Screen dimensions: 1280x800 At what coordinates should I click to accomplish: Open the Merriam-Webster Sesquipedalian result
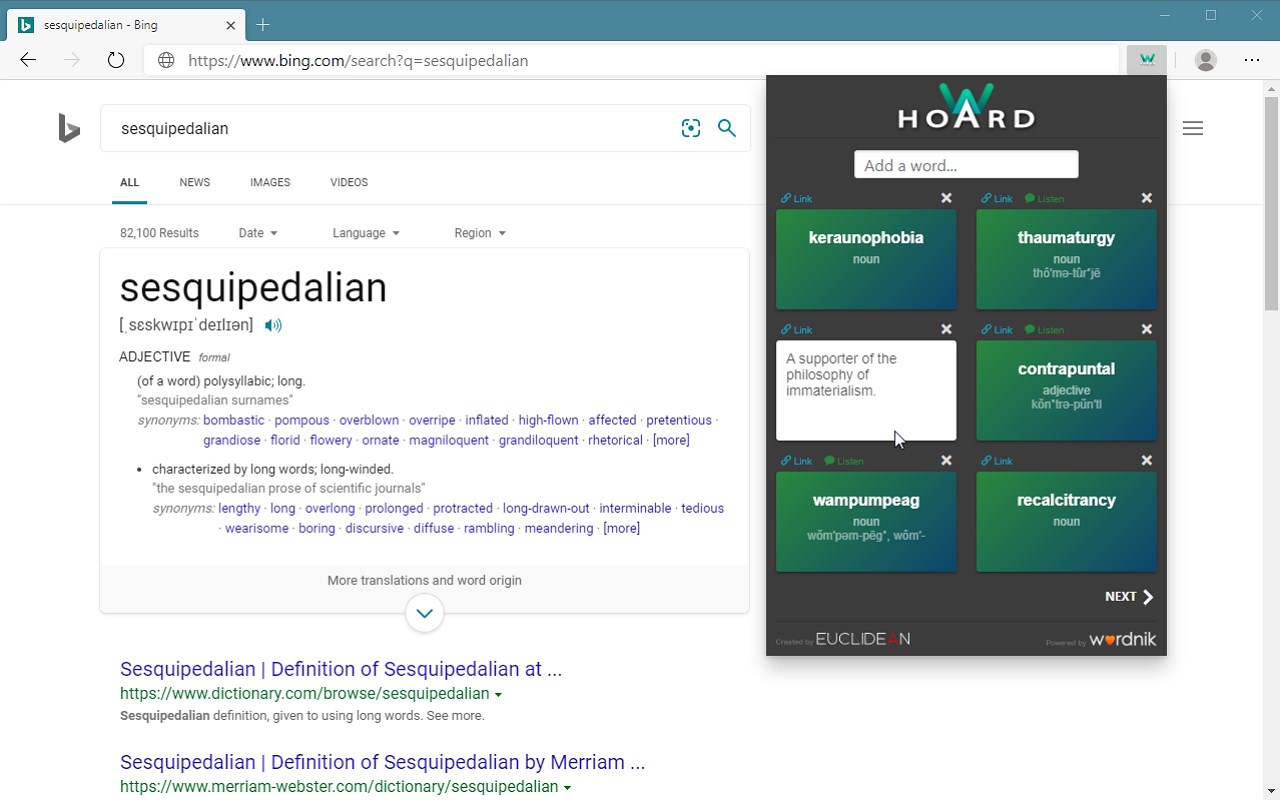click(x=382, y=762)
